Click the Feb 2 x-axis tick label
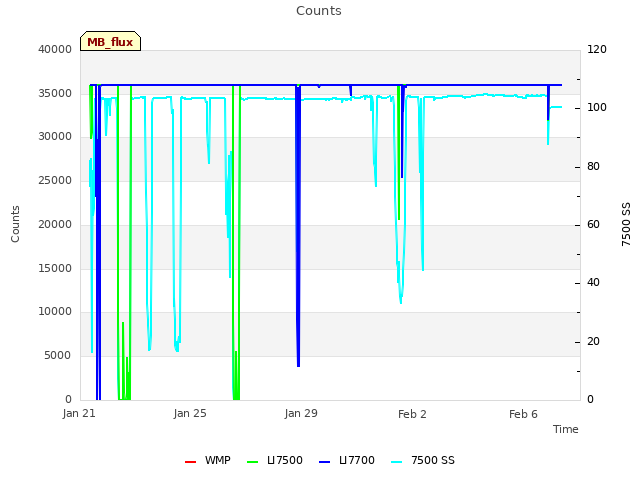This screenshot has height=480, width=640. tap(412, 414)
